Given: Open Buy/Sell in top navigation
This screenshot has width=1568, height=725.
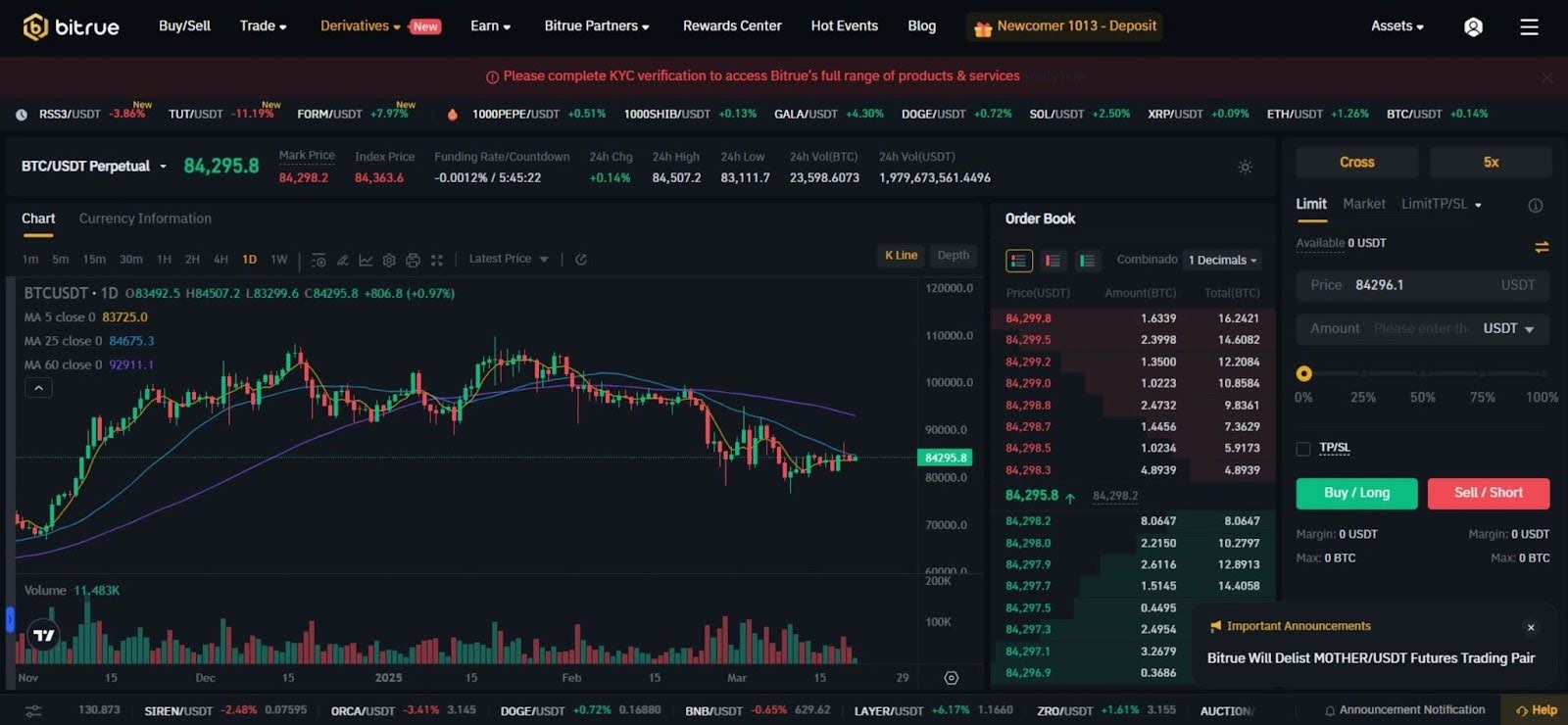Looking at the screenshot, I should [184, 26].
